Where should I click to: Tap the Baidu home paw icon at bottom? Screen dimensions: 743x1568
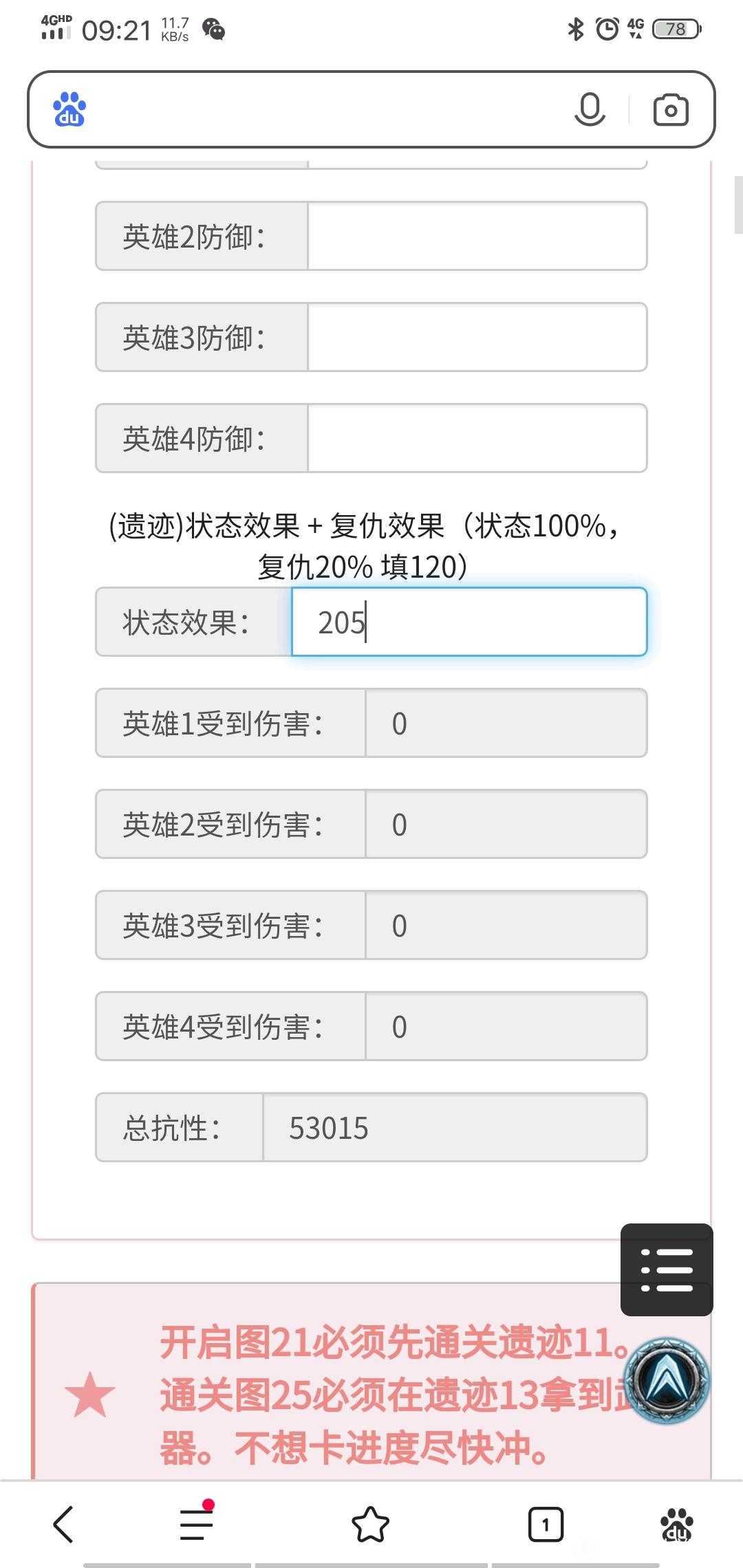tap(676, 1525)
